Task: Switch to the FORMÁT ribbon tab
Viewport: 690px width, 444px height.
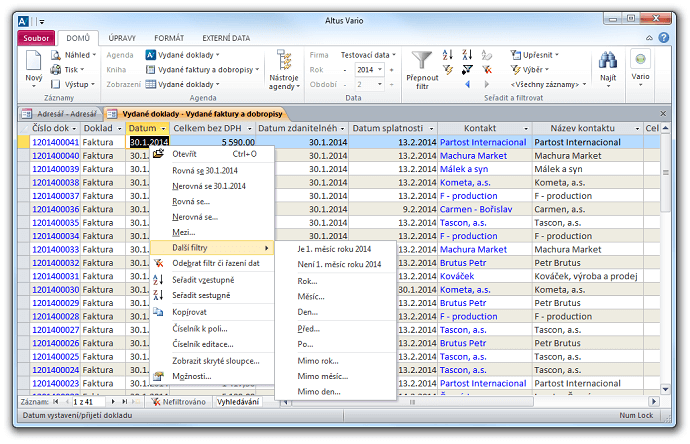Action: 169,38
